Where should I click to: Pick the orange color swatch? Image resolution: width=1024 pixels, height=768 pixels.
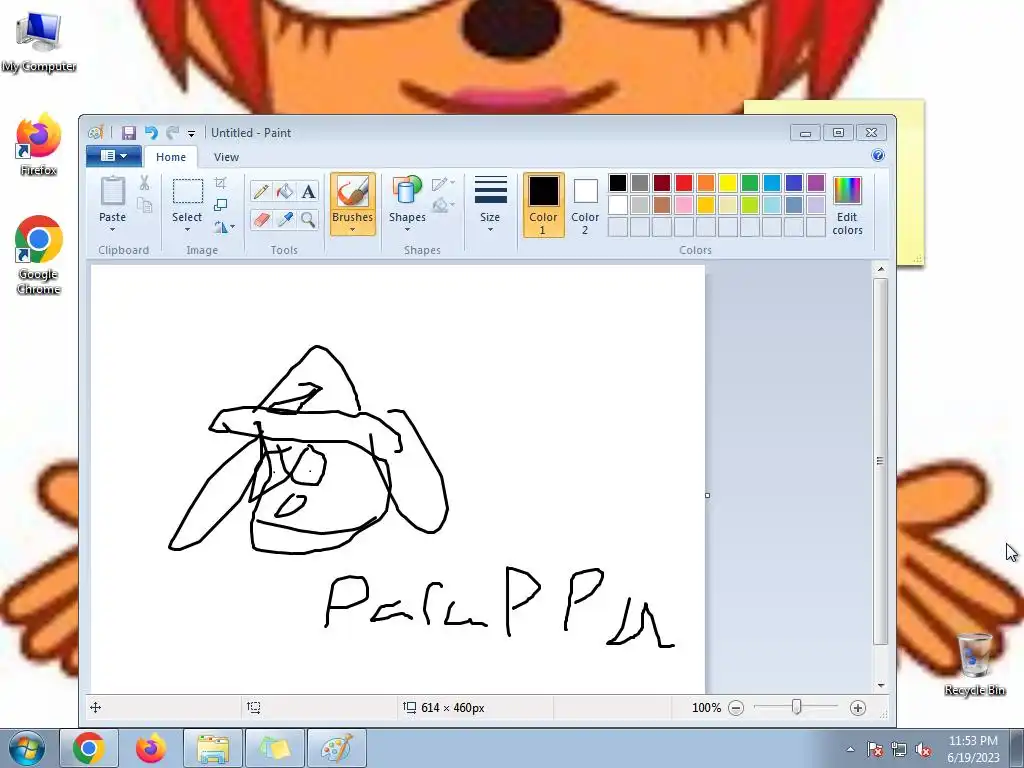tap(706, 183)
